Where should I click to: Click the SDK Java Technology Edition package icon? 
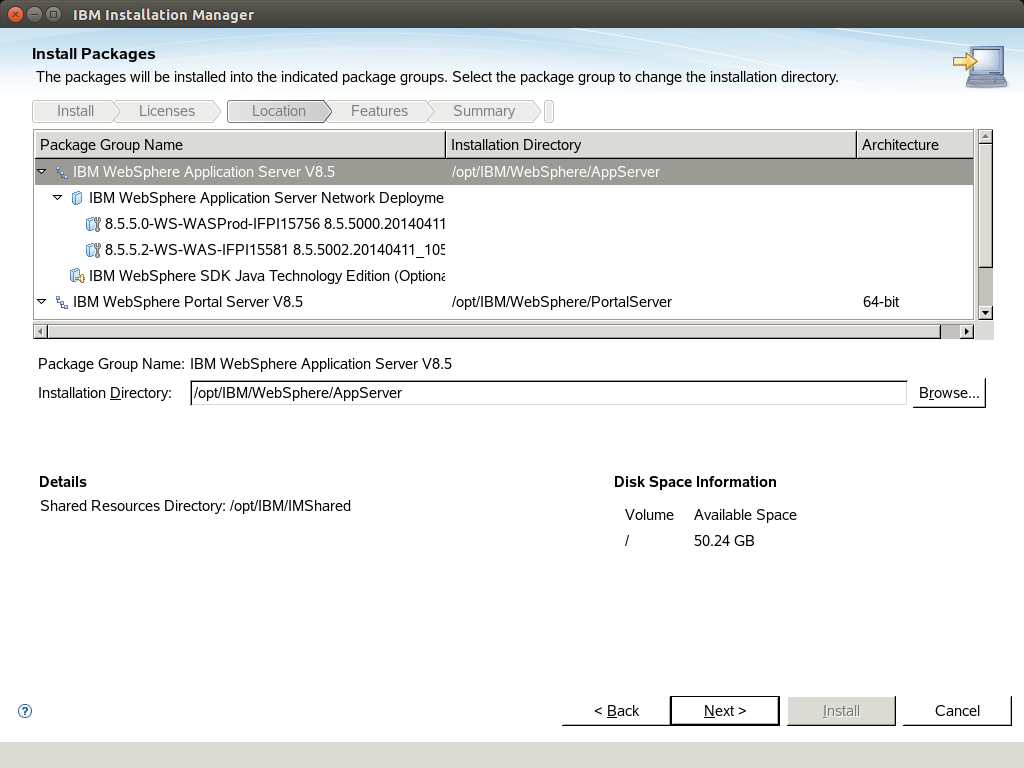[x=77, y=276]
